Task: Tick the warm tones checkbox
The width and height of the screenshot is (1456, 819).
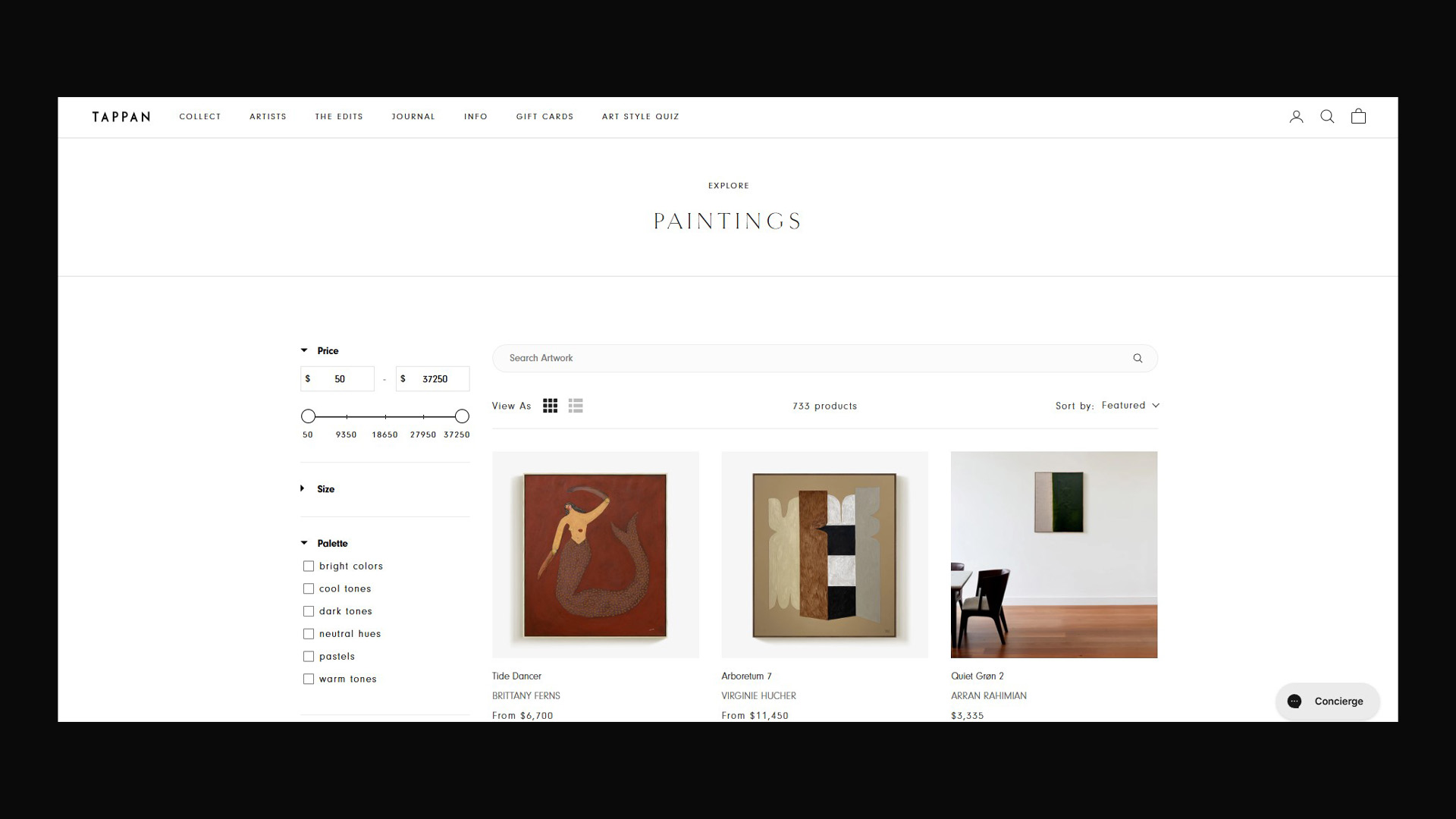Action: point(309,679)
